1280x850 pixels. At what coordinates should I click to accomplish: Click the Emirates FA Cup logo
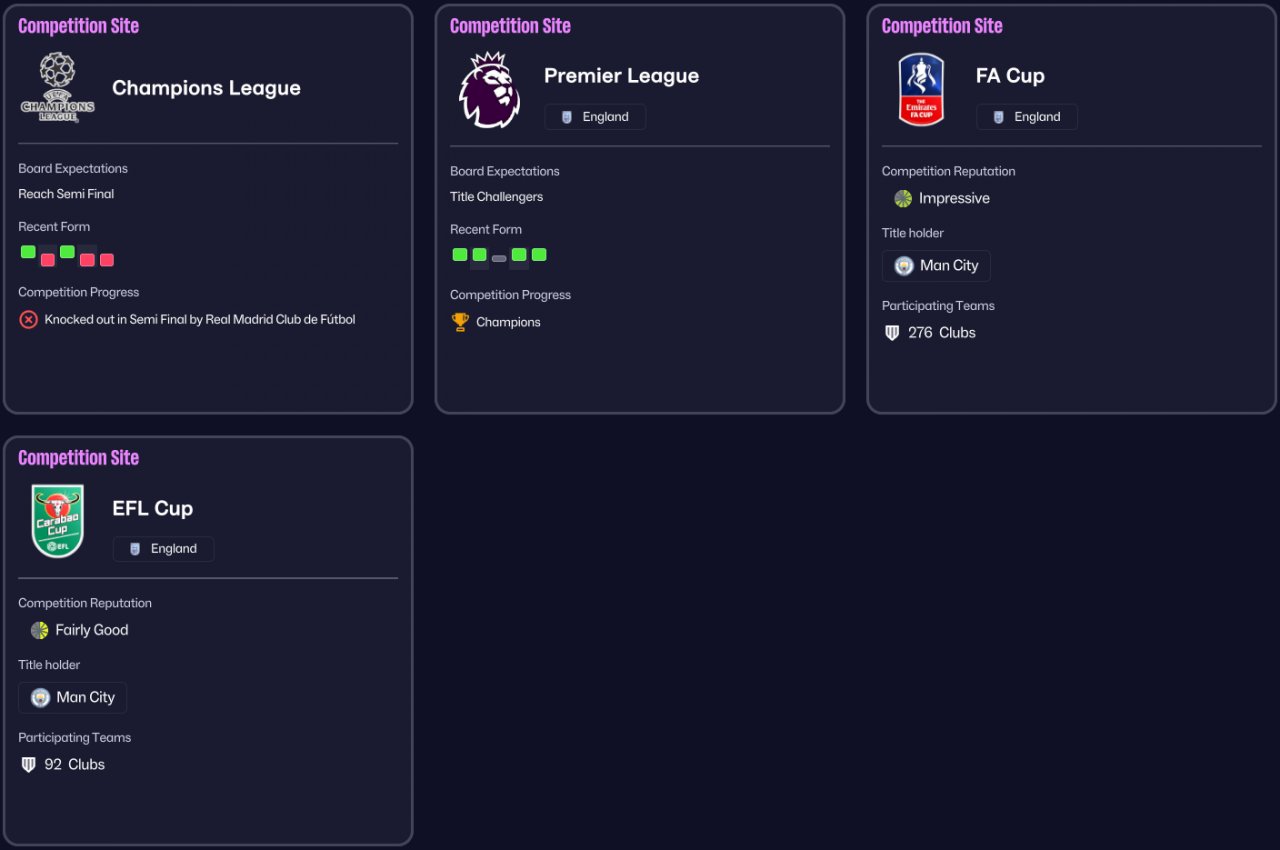tap(921, 90)
